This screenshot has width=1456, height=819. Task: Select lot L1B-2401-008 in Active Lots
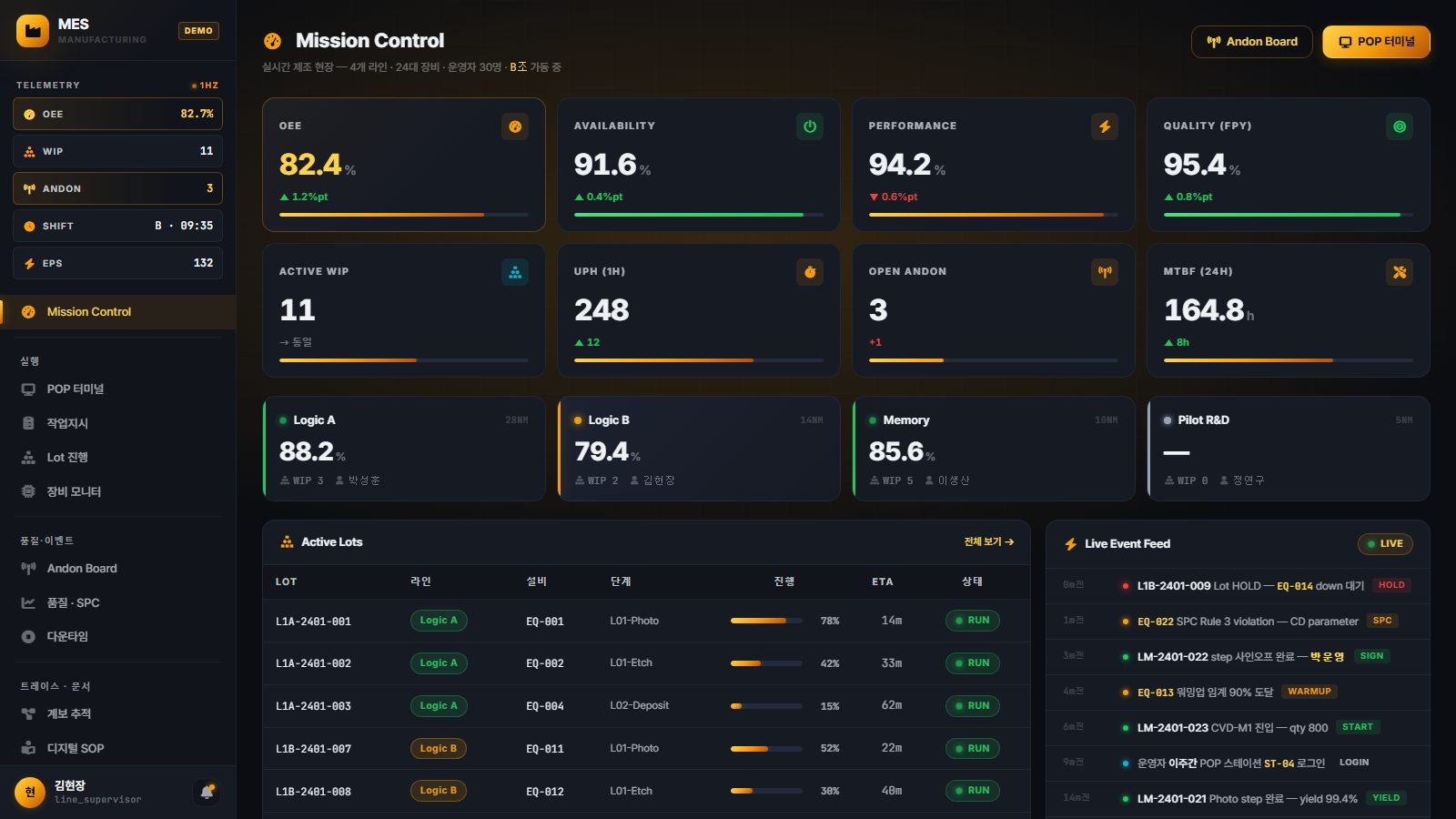[x=646, y=792]
